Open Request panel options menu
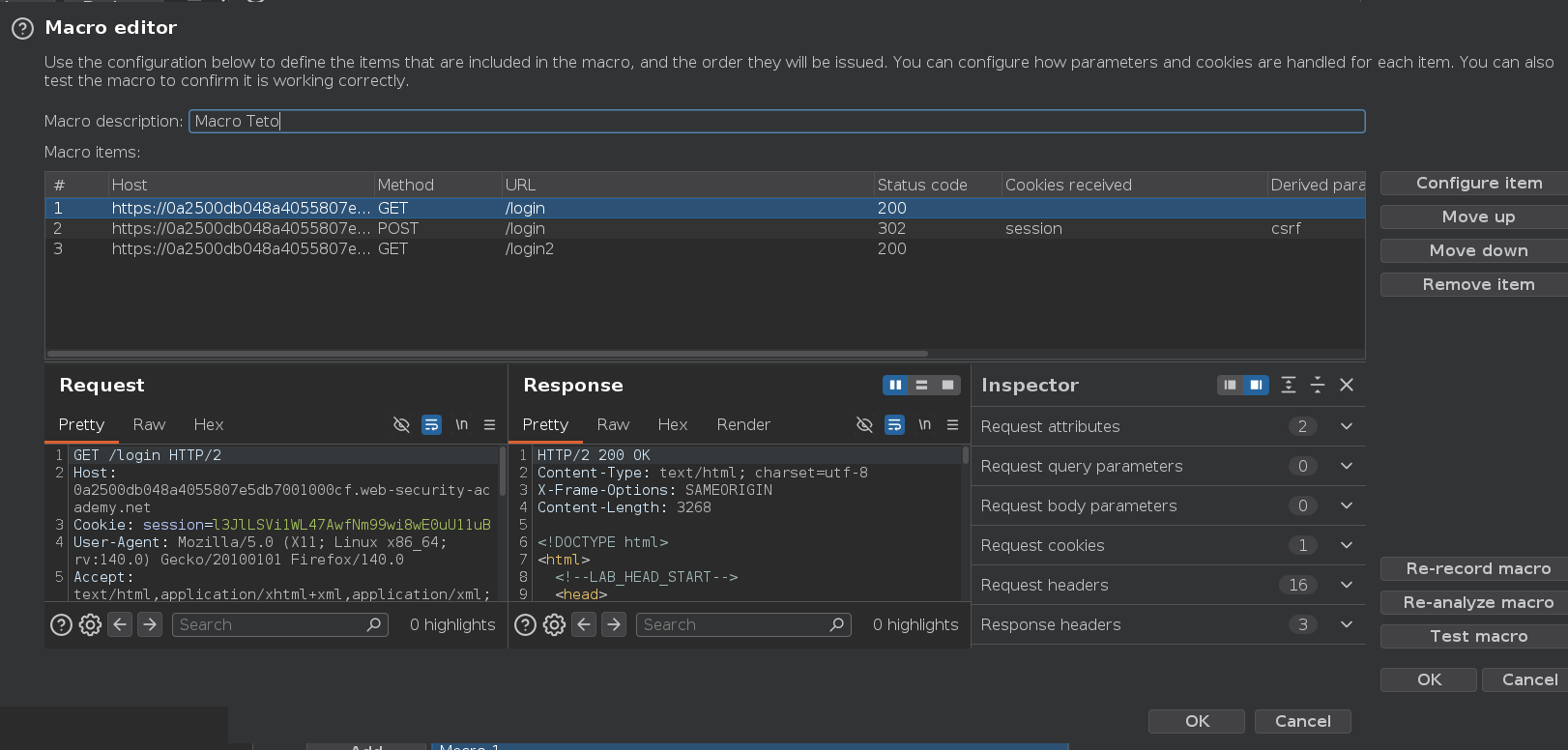 tap(490, 424)
